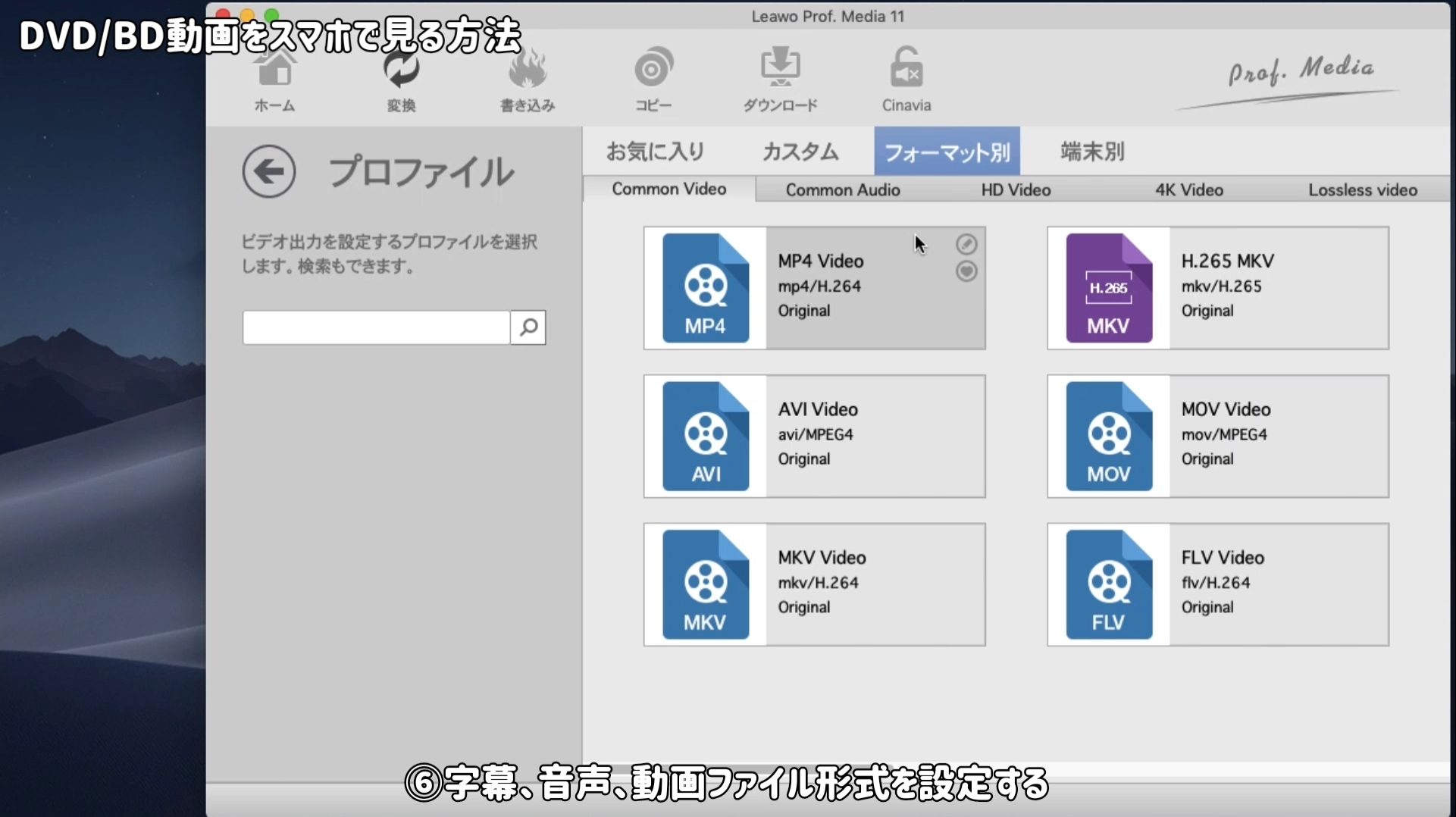This screenshot has height=817, width=1456.
Task: Toggle favorite heart on MP4 Video
Action: (x=966, y=271)
